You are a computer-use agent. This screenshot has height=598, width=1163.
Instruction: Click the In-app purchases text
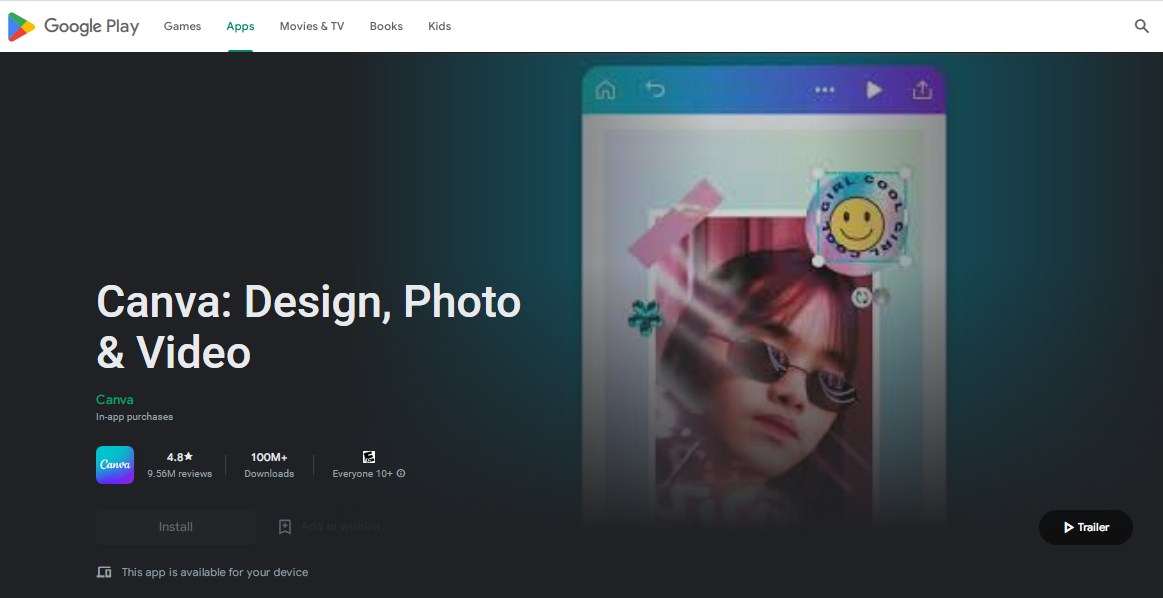134,417
